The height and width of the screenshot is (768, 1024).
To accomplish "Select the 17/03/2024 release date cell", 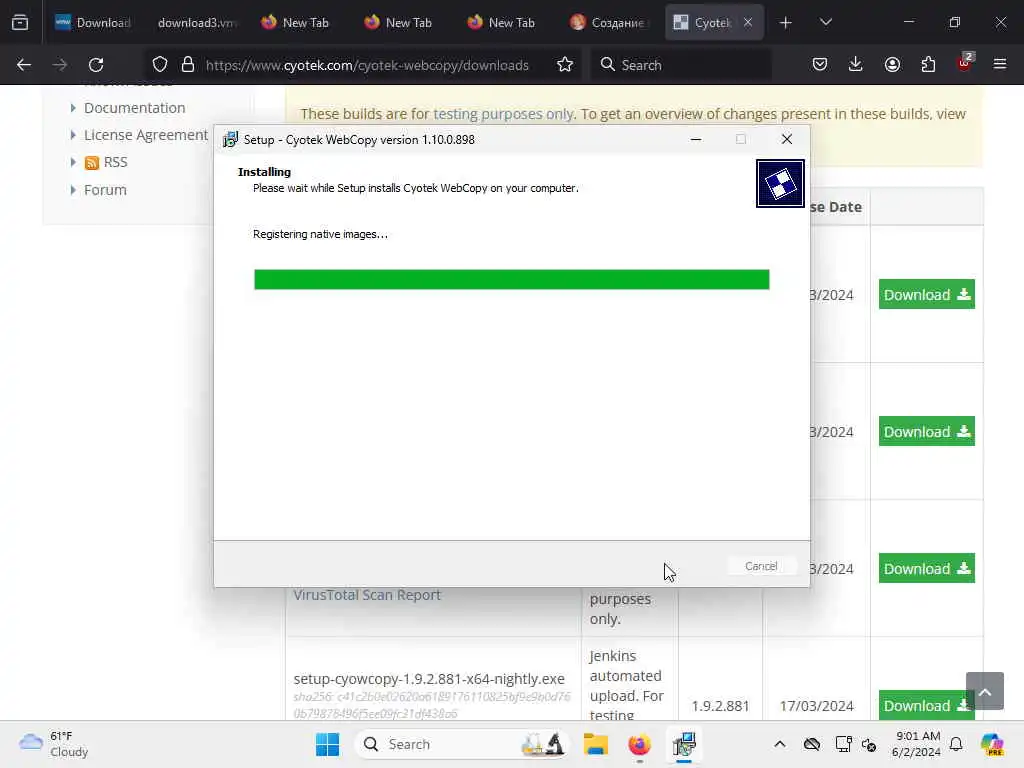I will click(x=816, y=706).
